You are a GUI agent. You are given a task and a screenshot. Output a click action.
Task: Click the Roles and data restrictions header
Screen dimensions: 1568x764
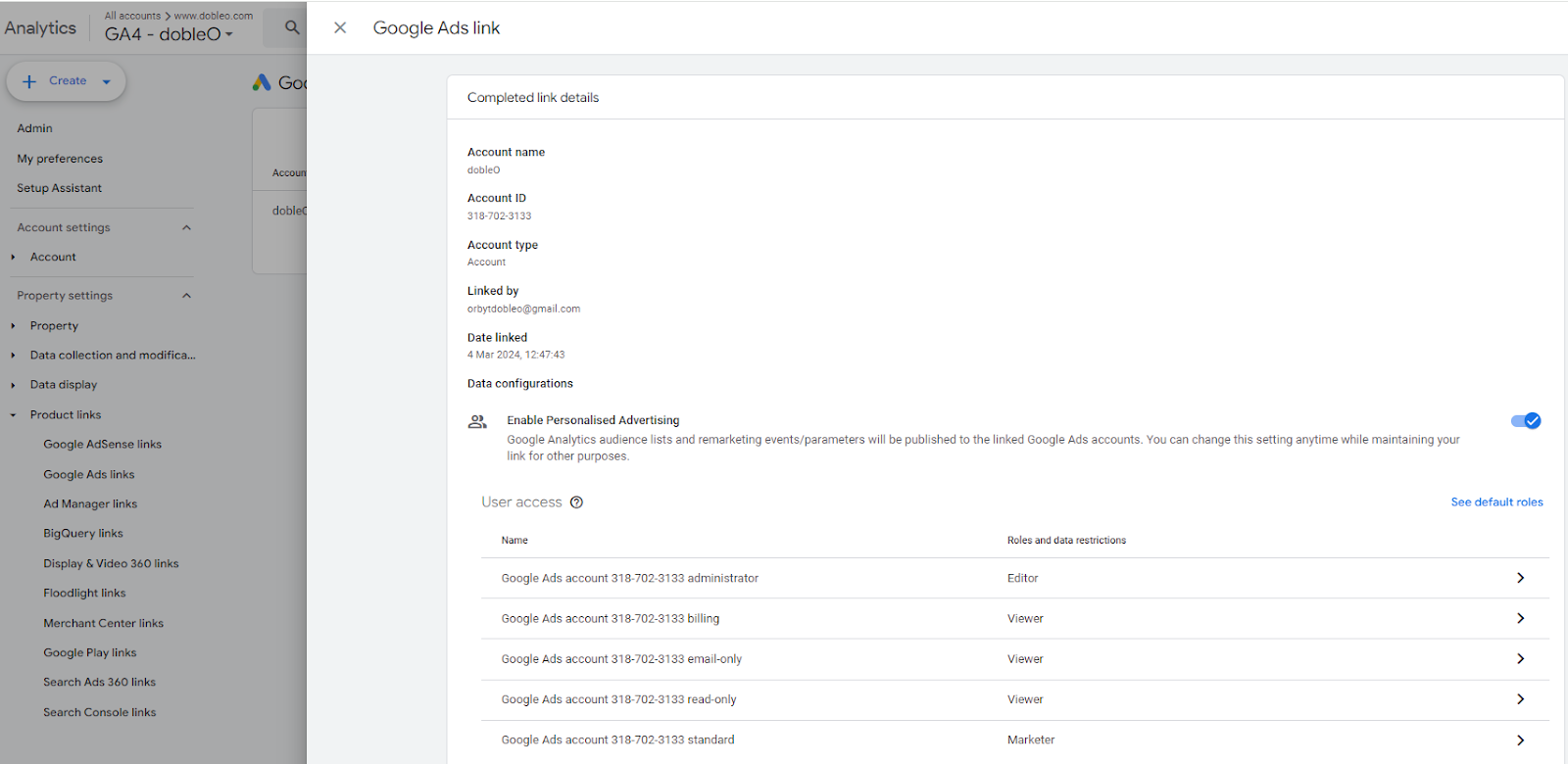coord(1066,541)
